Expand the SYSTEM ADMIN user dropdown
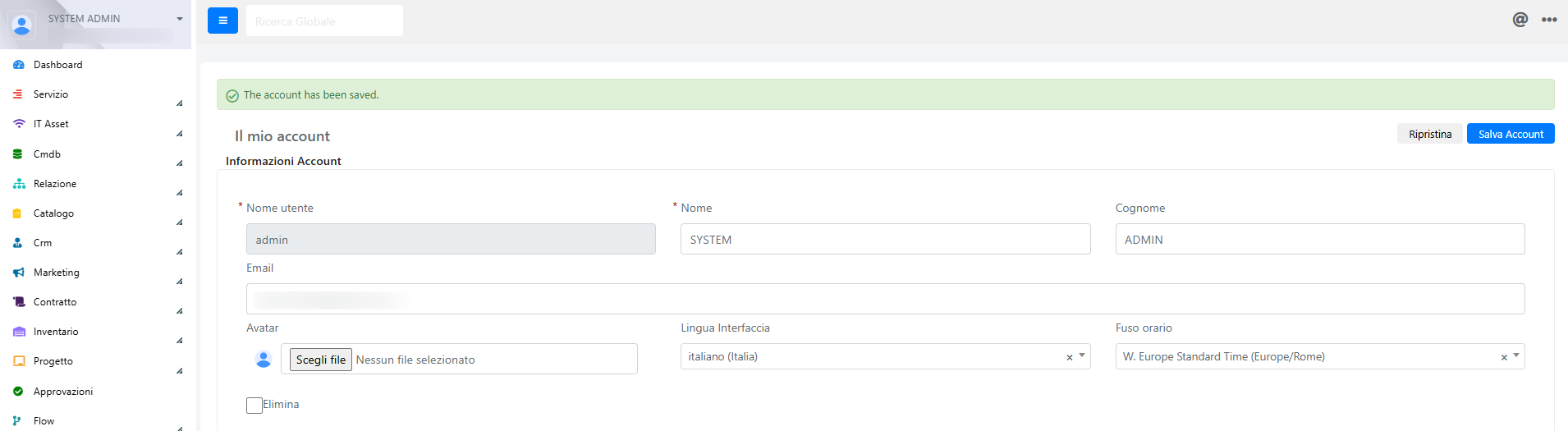 tap(179, 19)
